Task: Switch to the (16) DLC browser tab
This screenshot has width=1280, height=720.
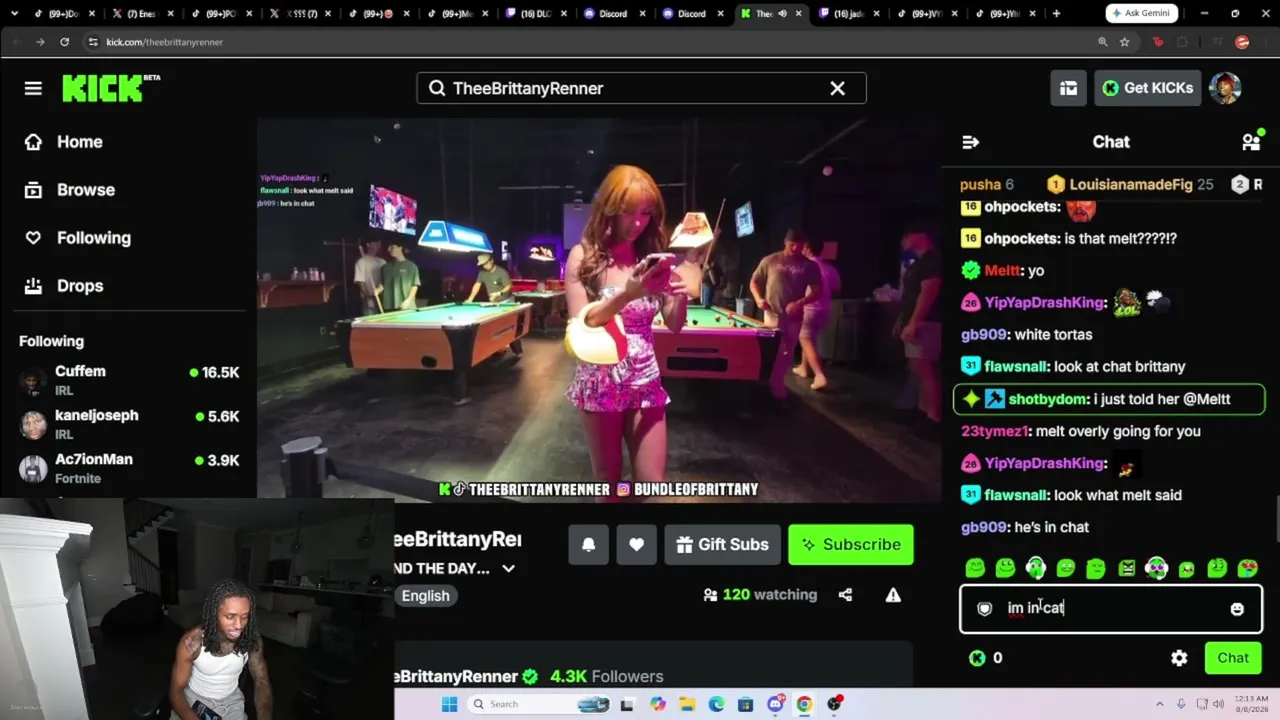Action: 537,13
